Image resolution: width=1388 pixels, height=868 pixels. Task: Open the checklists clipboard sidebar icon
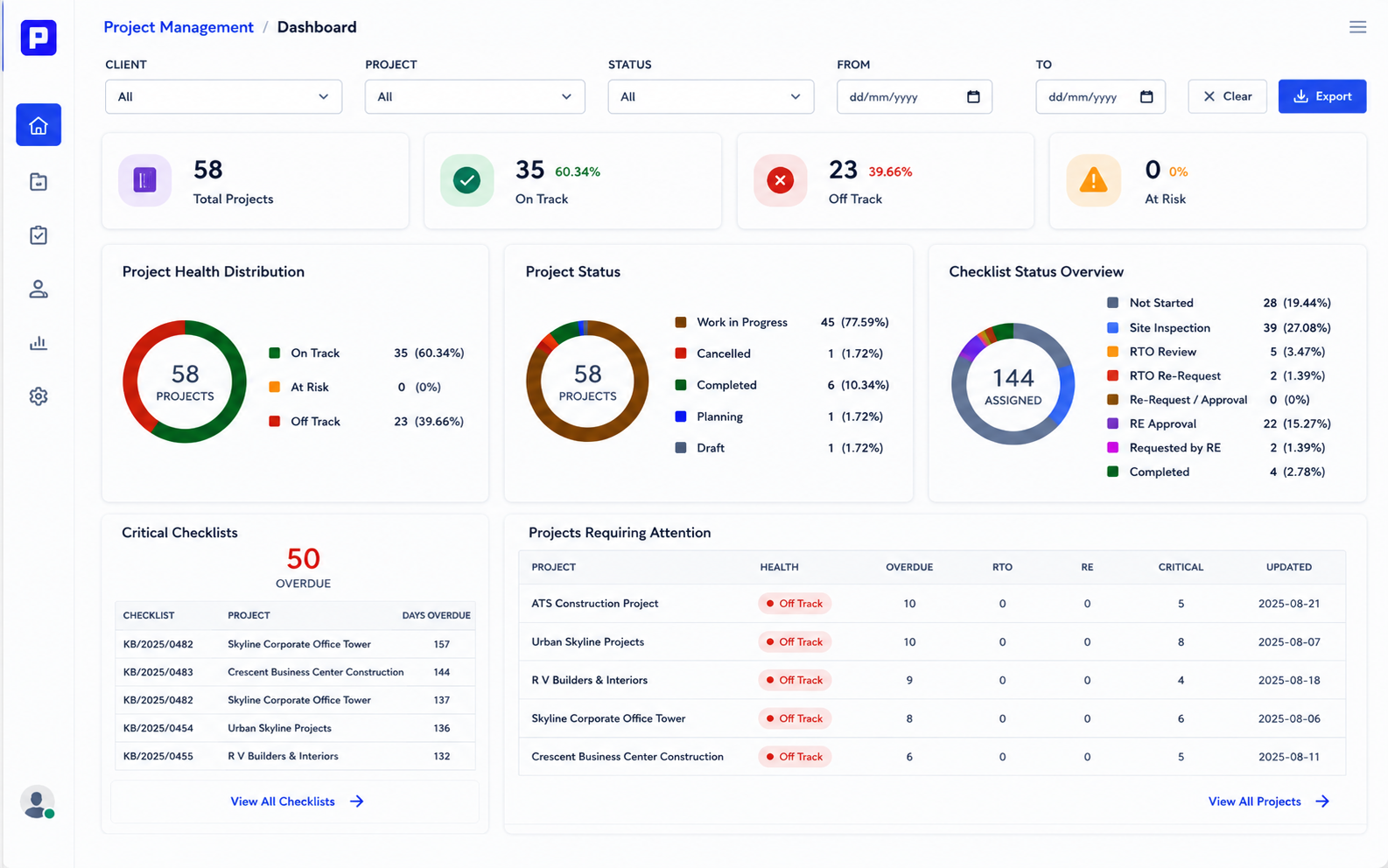(39, 235)
